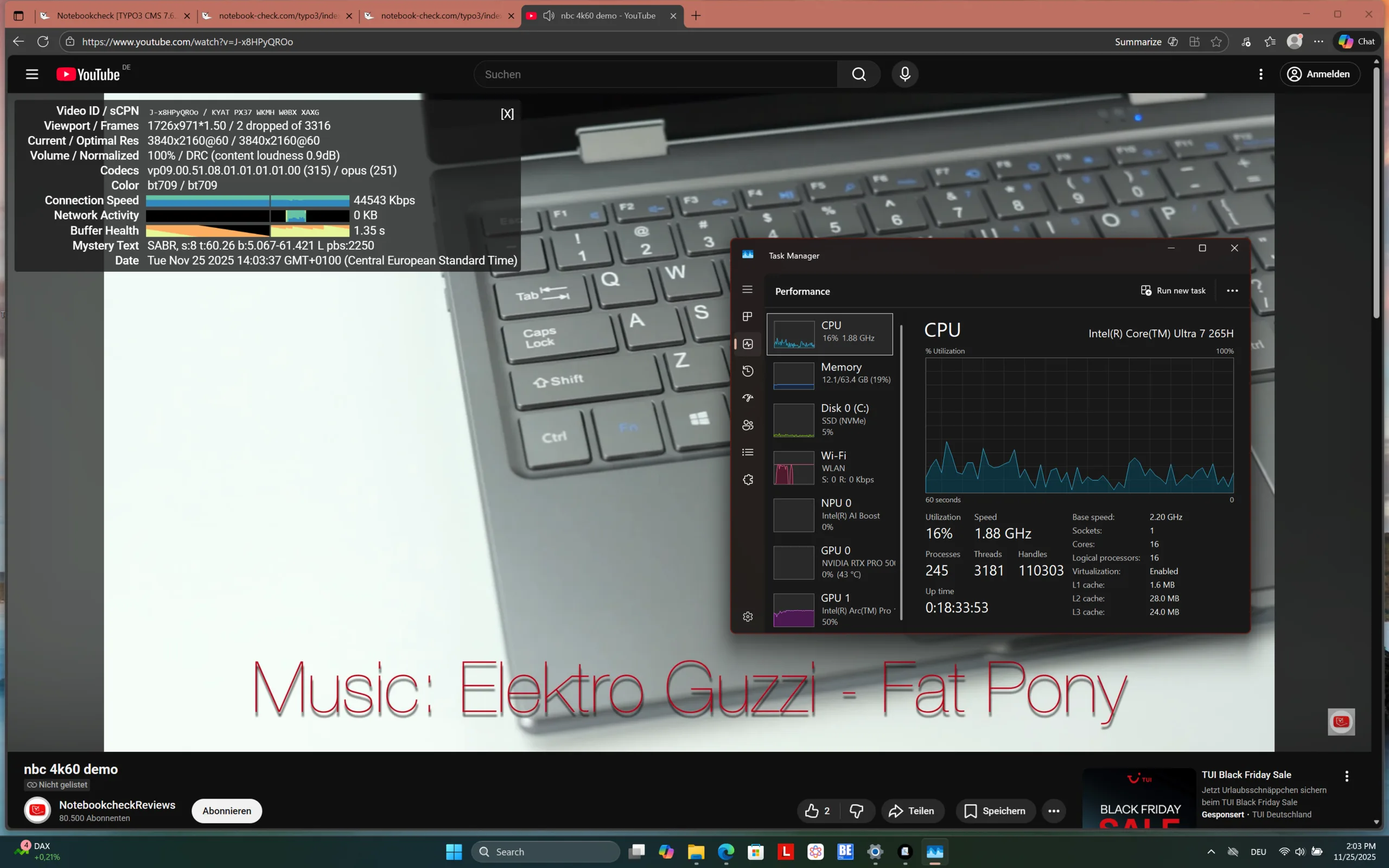Dislike the video with thumbs-down
The image size is (1389, 868).
click(856, 810)
